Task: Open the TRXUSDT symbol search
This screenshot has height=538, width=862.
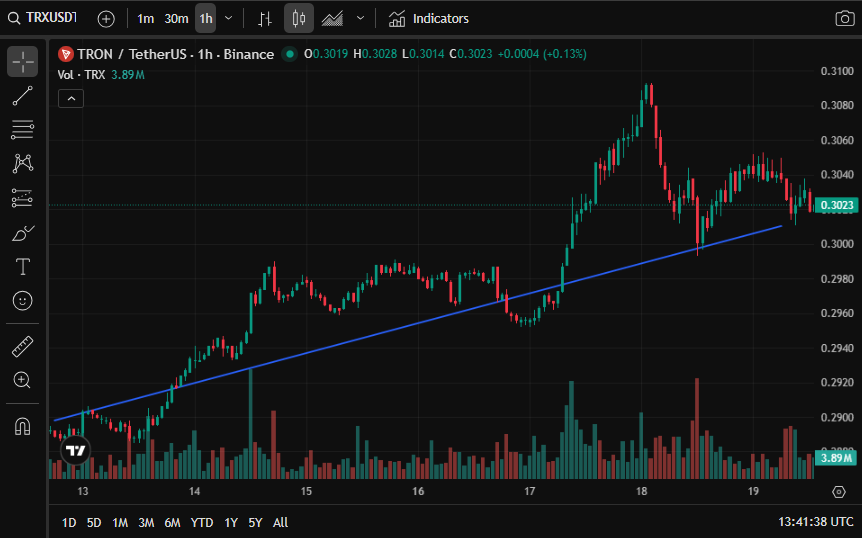Action: tap(42, 18)
